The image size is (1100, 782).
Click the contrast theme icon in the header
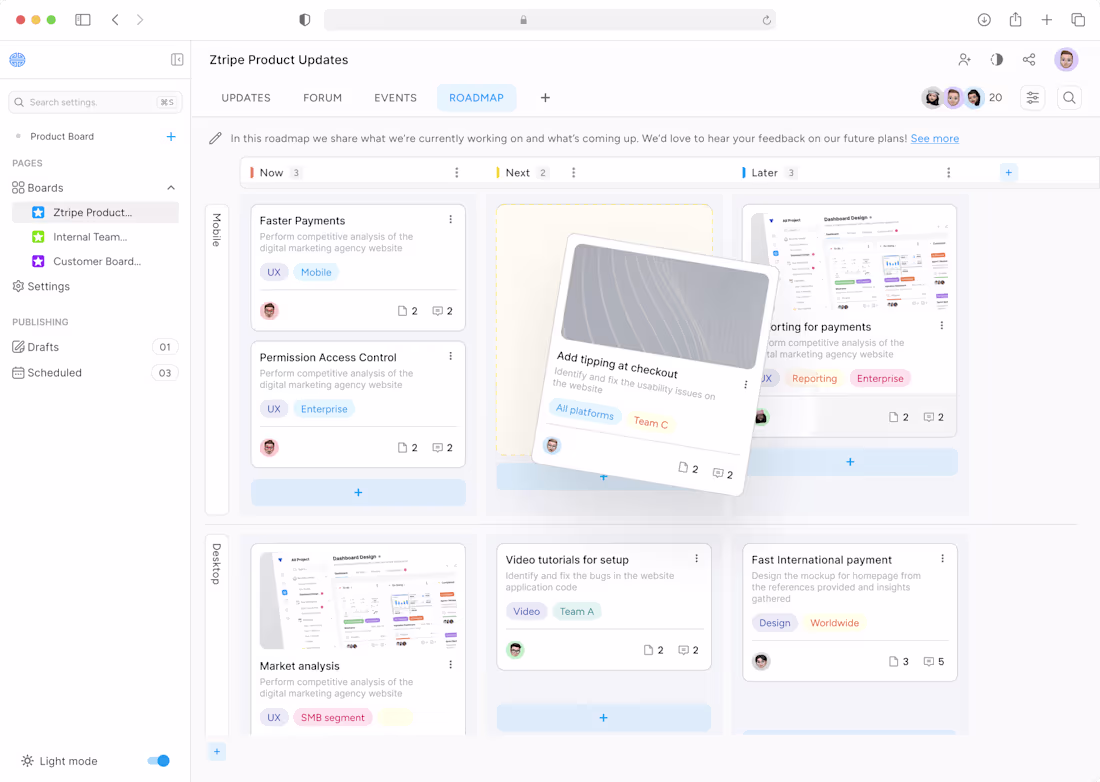996,59
